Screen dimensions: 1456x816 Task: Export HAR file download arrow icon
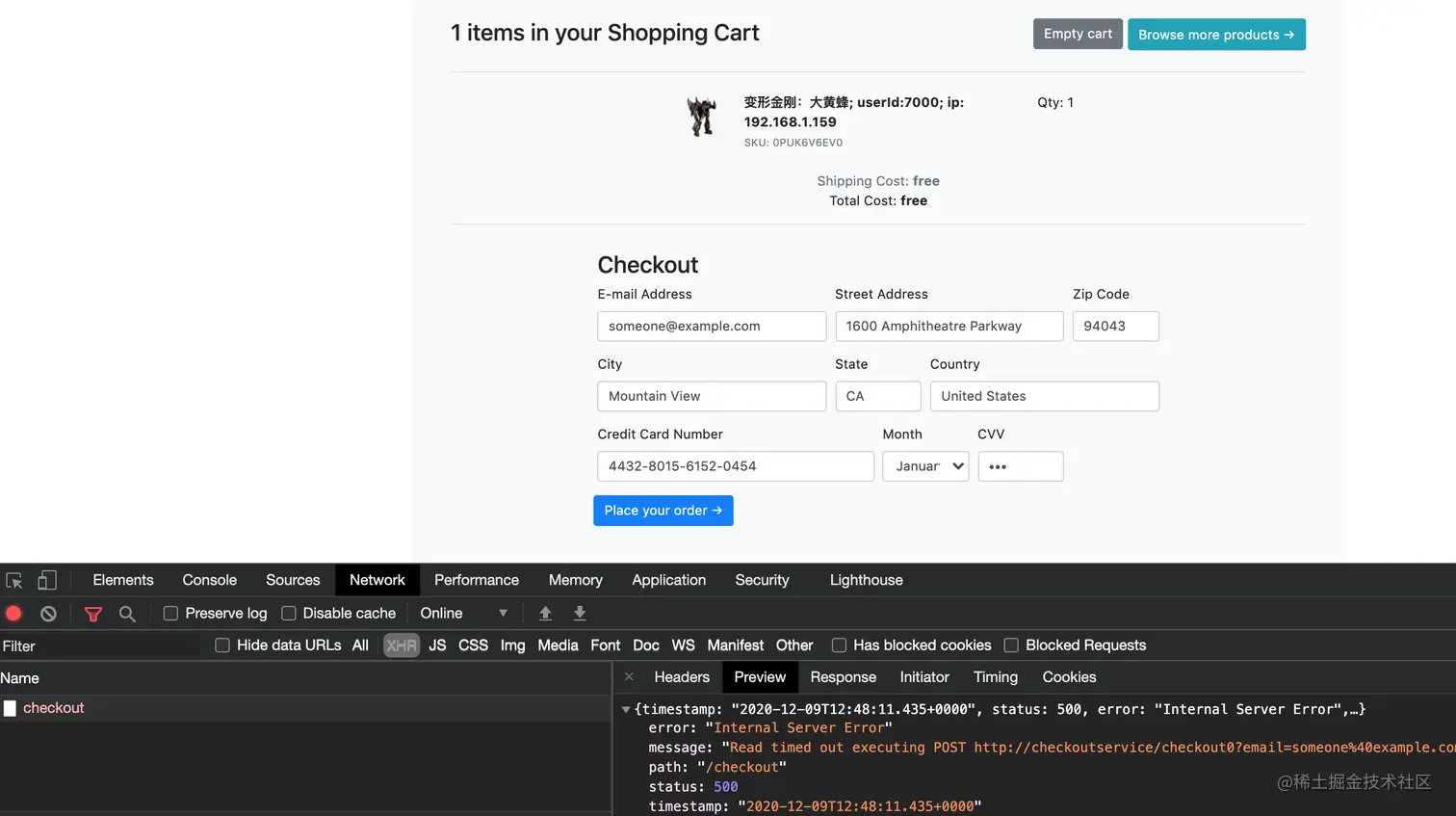pyautogui.click(x=580, y=614)
